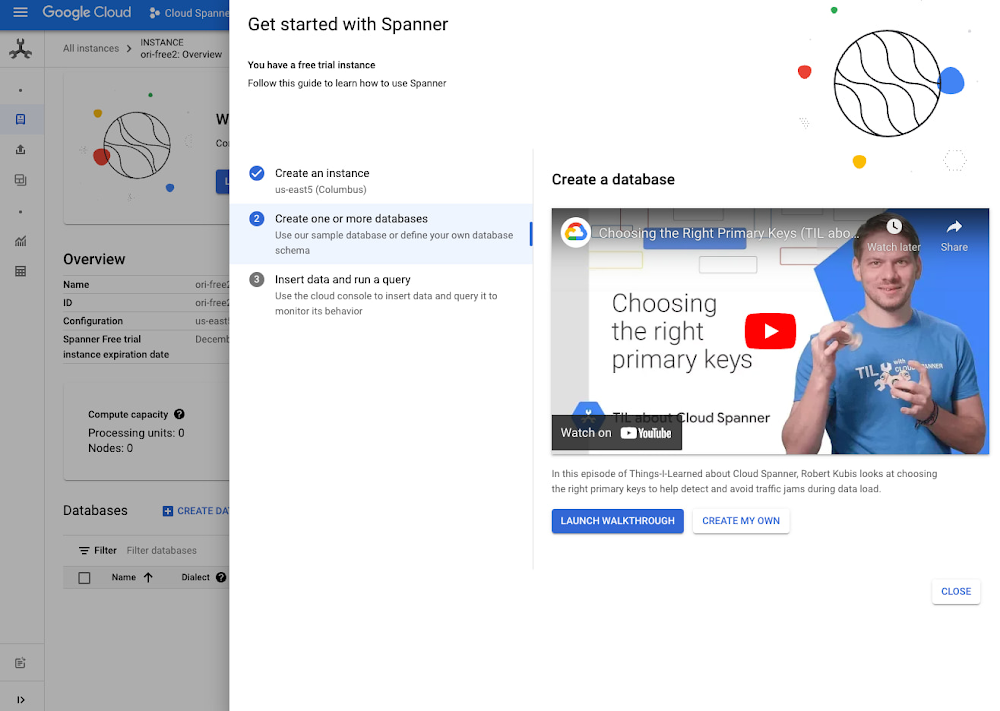Click the wrench utility icon in the sidebar
The height and width of the screenshot is (711, 1000).
pyautogui.click(x=22, y=47)
